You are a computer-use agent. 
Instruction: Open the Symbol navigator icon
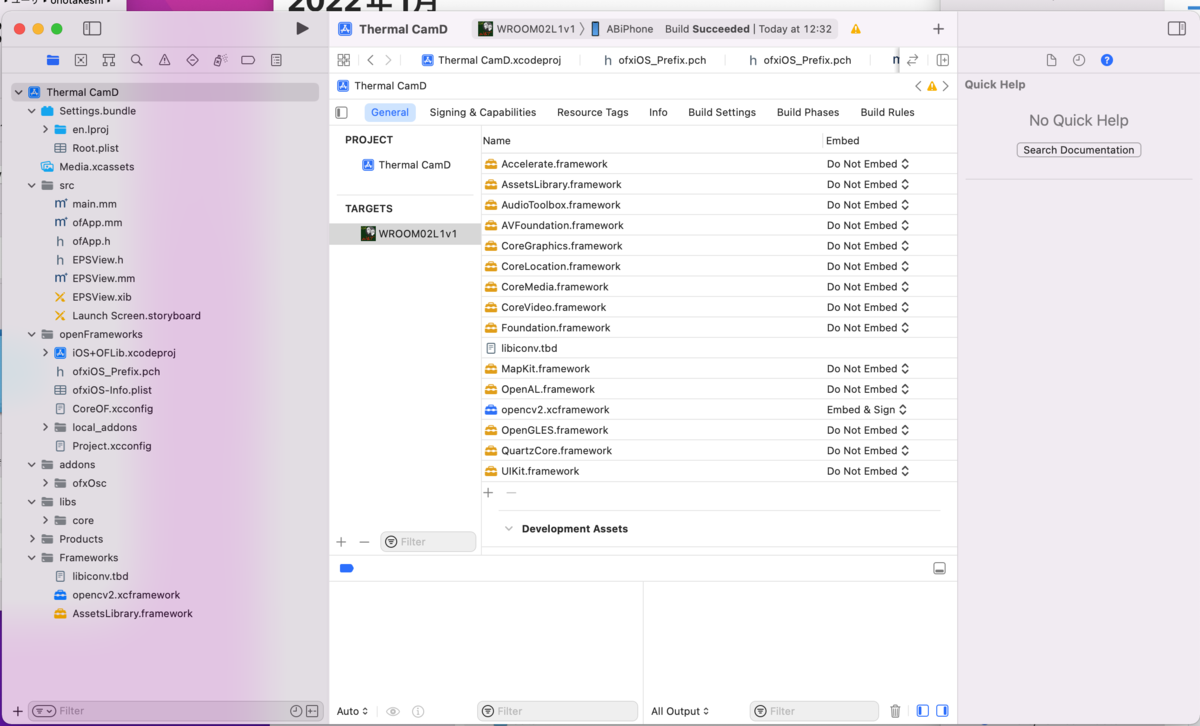click(x=109, y=60)
